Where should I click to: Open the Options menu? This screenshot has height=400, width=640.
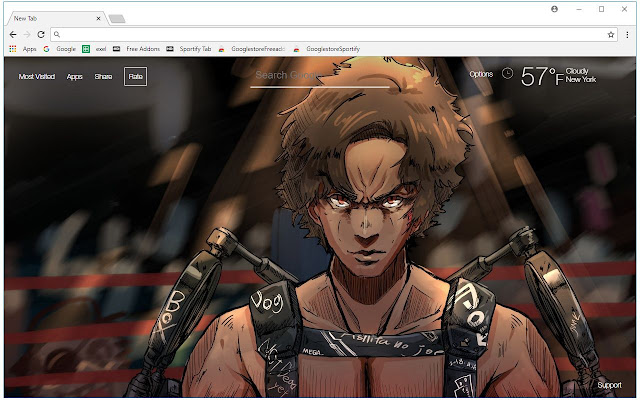point(481,74)
